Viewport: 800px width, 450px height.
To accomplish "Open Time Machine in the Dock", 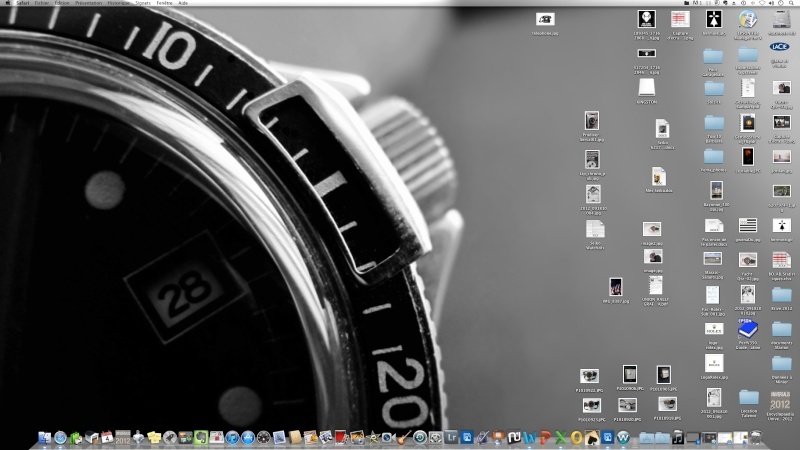I will pyautogui.click(x=420, y=437).
